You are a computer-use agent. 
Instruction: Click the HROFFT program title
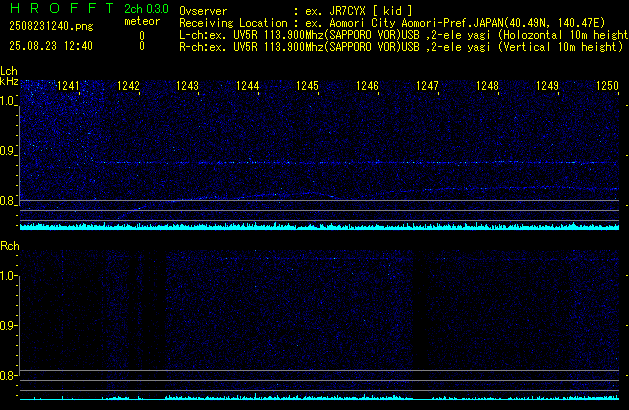[61, 8]
